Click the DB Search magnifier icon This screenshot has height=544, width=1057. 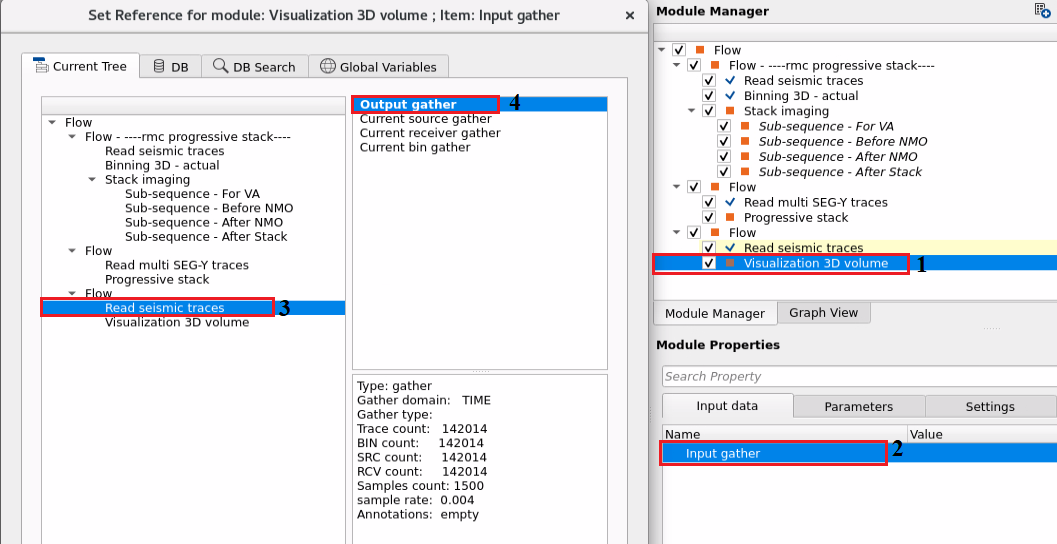tap(220, 66)
